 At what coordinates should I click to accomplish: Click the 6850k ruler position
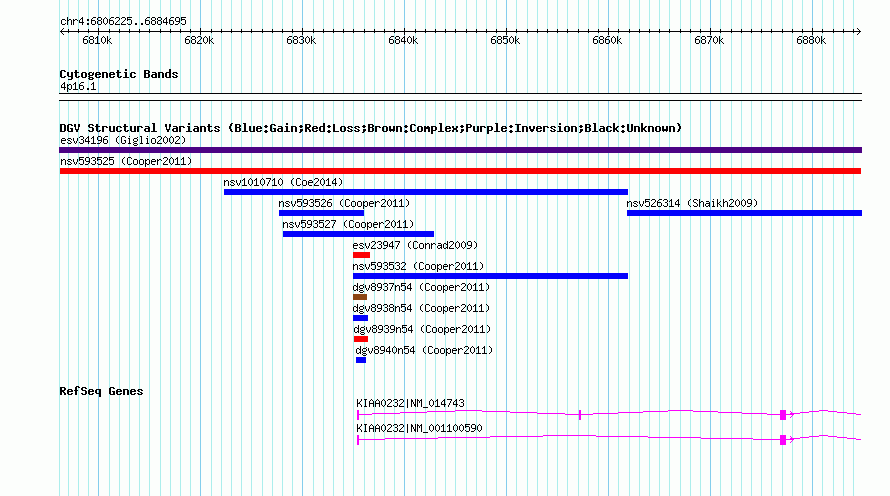[x=505, y=40]
